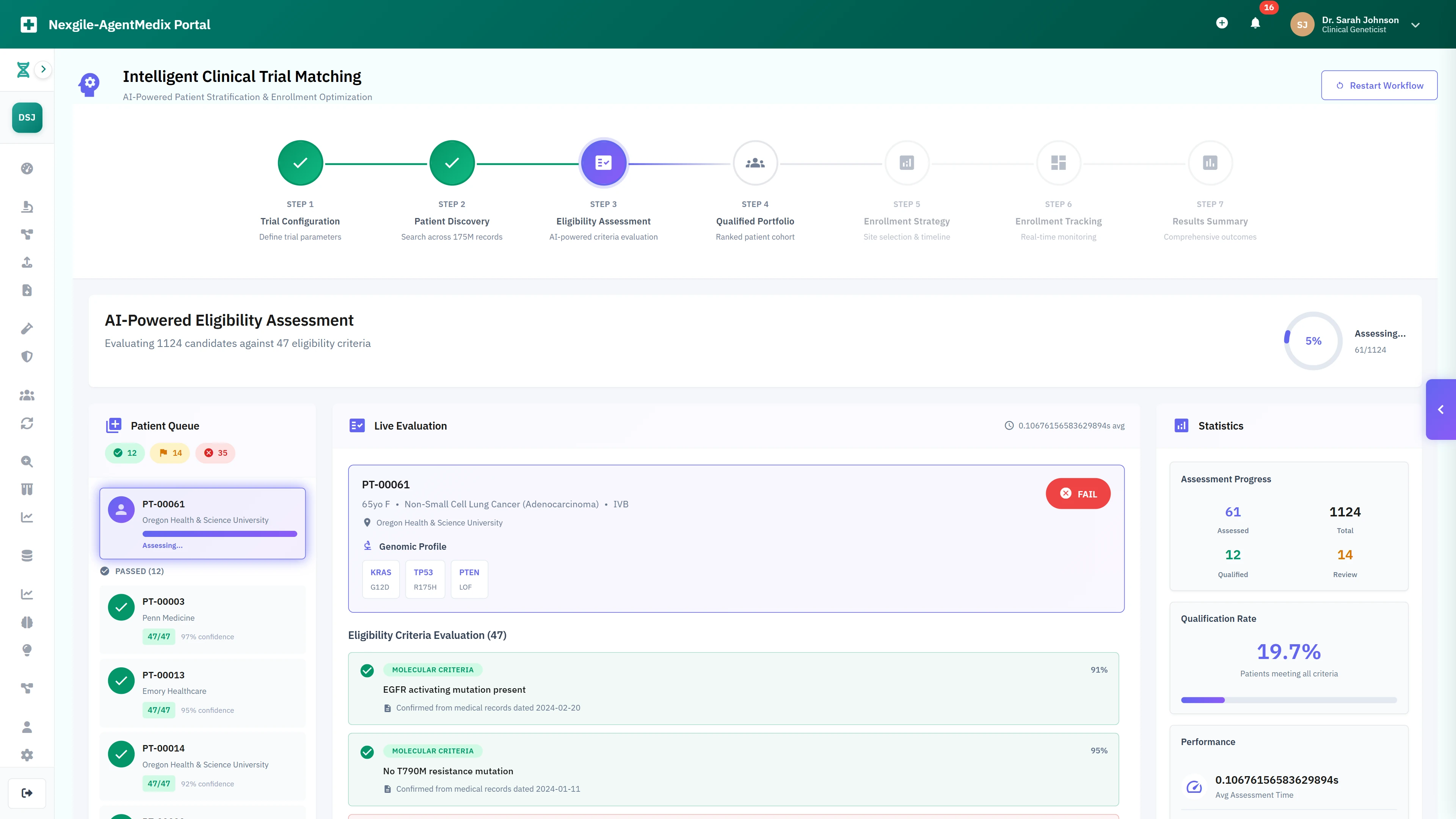This screenshot has height=819, width=1456.
Task: Open the plus button in the top bar
Action: [x=1222, y=23]
